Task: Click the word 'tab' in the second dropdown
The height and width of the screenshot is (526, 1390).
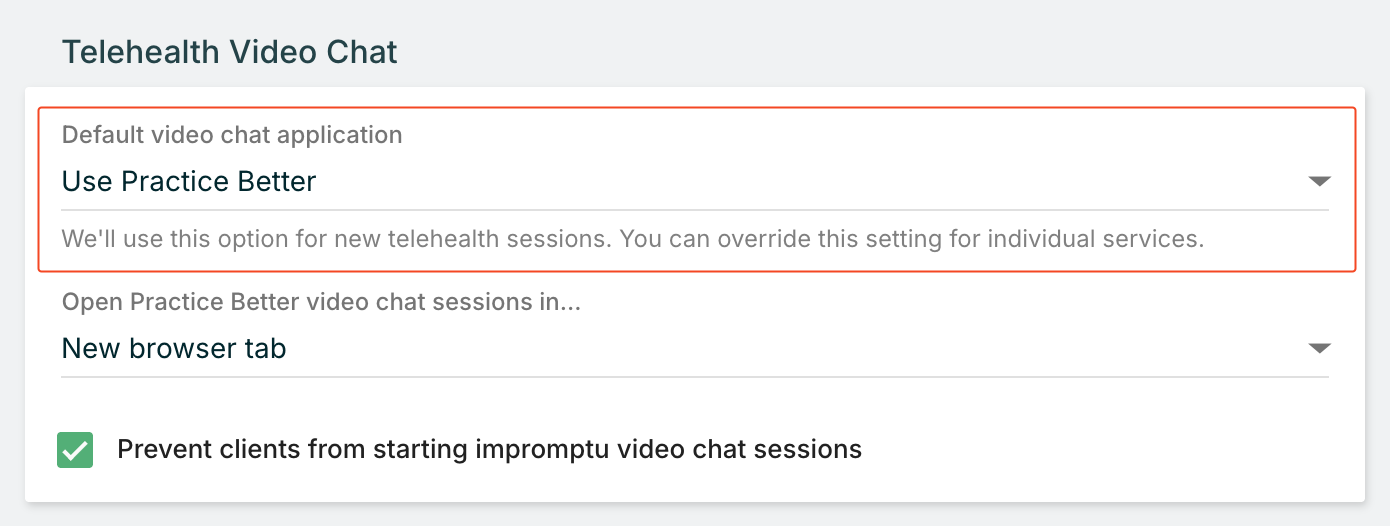Action: point(269,349)
